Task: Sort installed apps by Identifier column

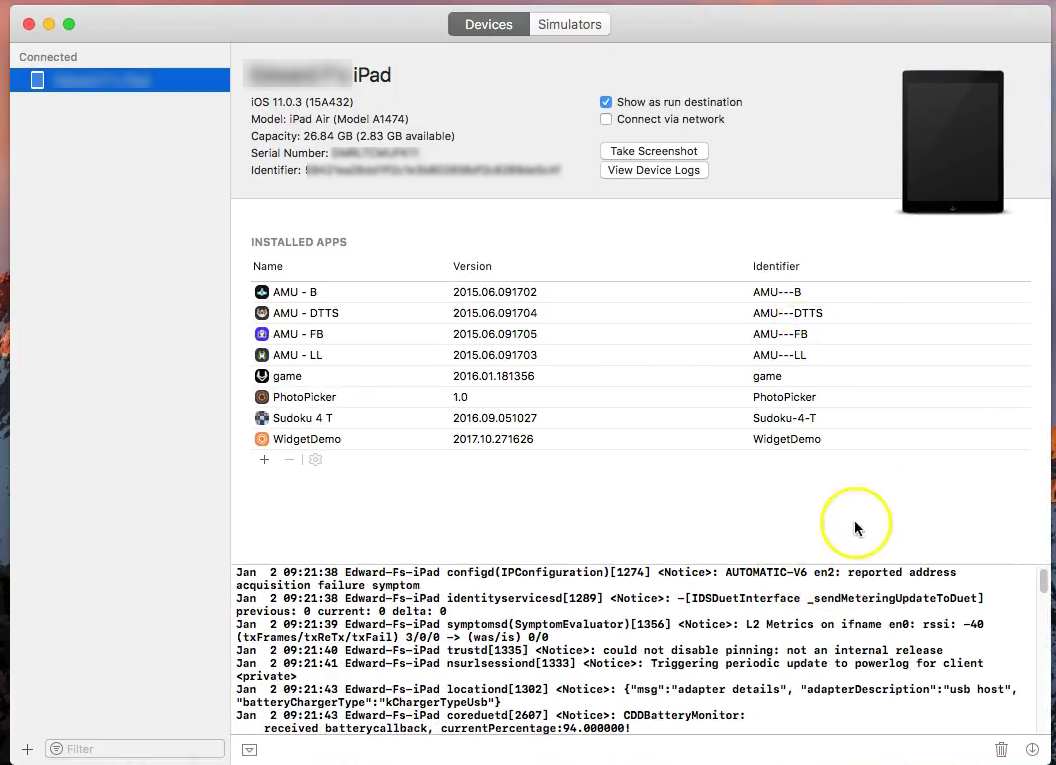Action: click(x=776, y=266)
